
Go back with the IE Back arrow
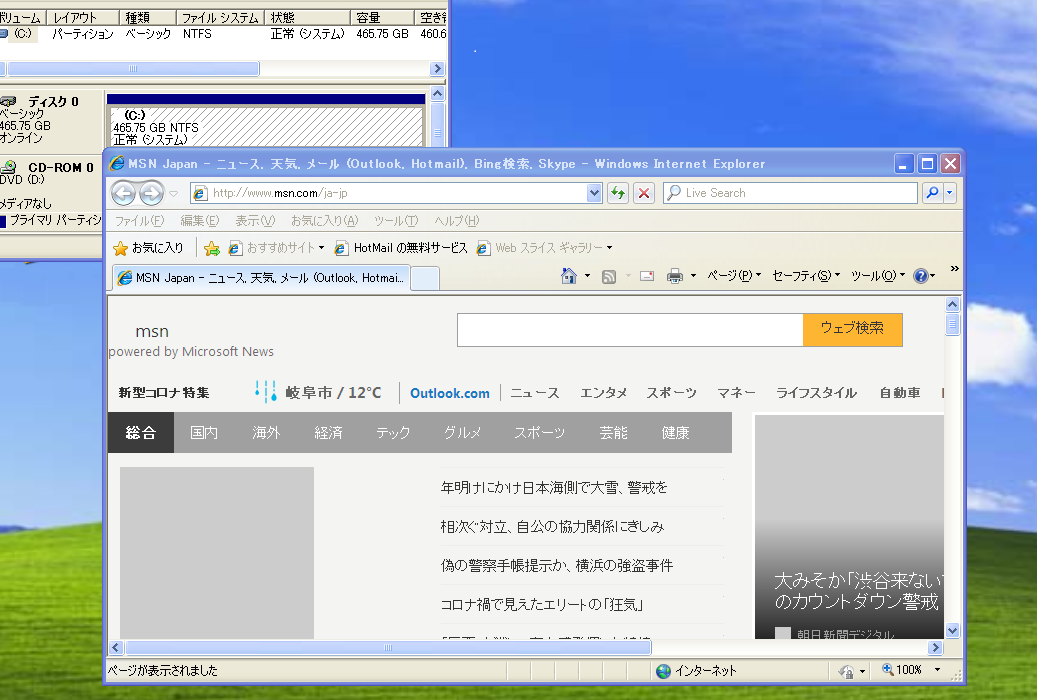pyautogui.click(x=124, y=193)
